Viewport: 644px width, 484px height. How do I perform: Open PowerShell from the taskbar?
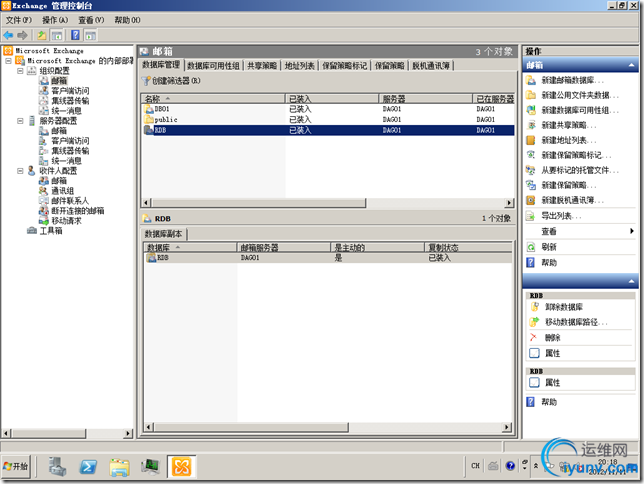click(x=88, y=467)
